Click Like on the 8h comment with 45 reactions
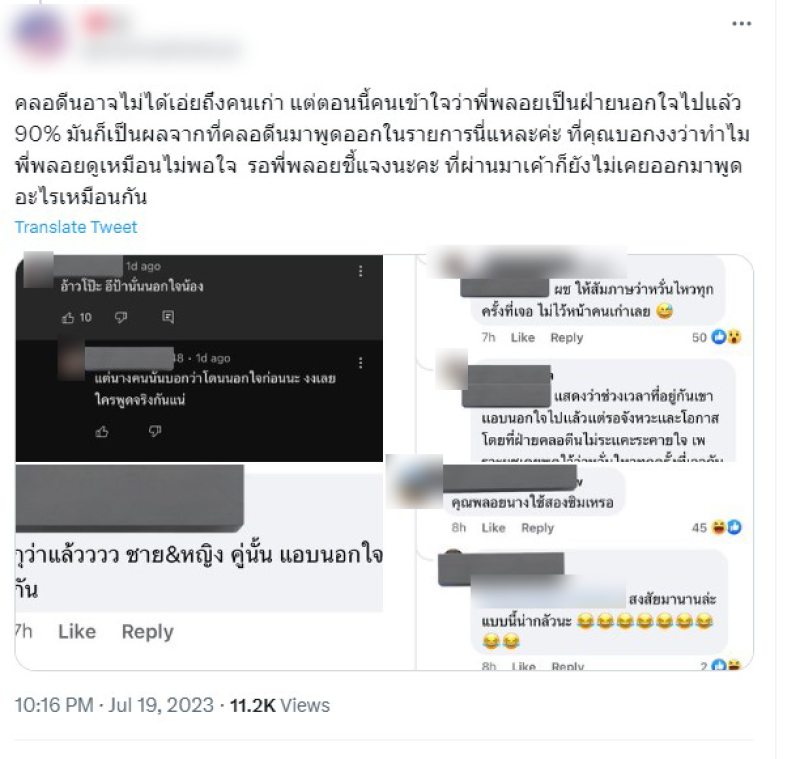The width and height of the screenshot is (800, 759). click(493, 528)
